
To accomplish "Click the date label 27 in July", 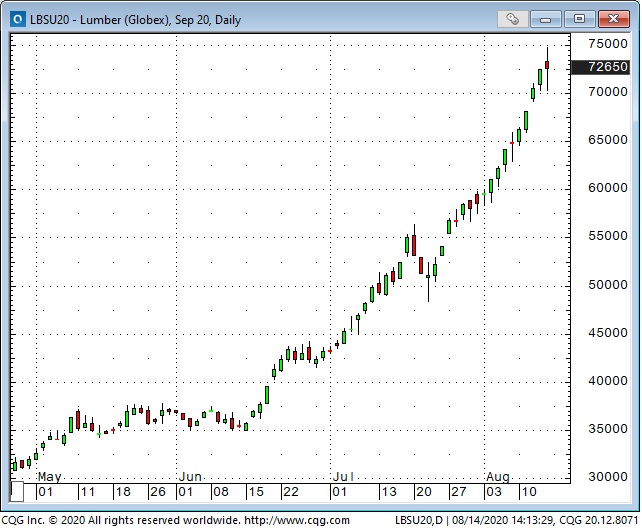I will [x=459, y=492].
